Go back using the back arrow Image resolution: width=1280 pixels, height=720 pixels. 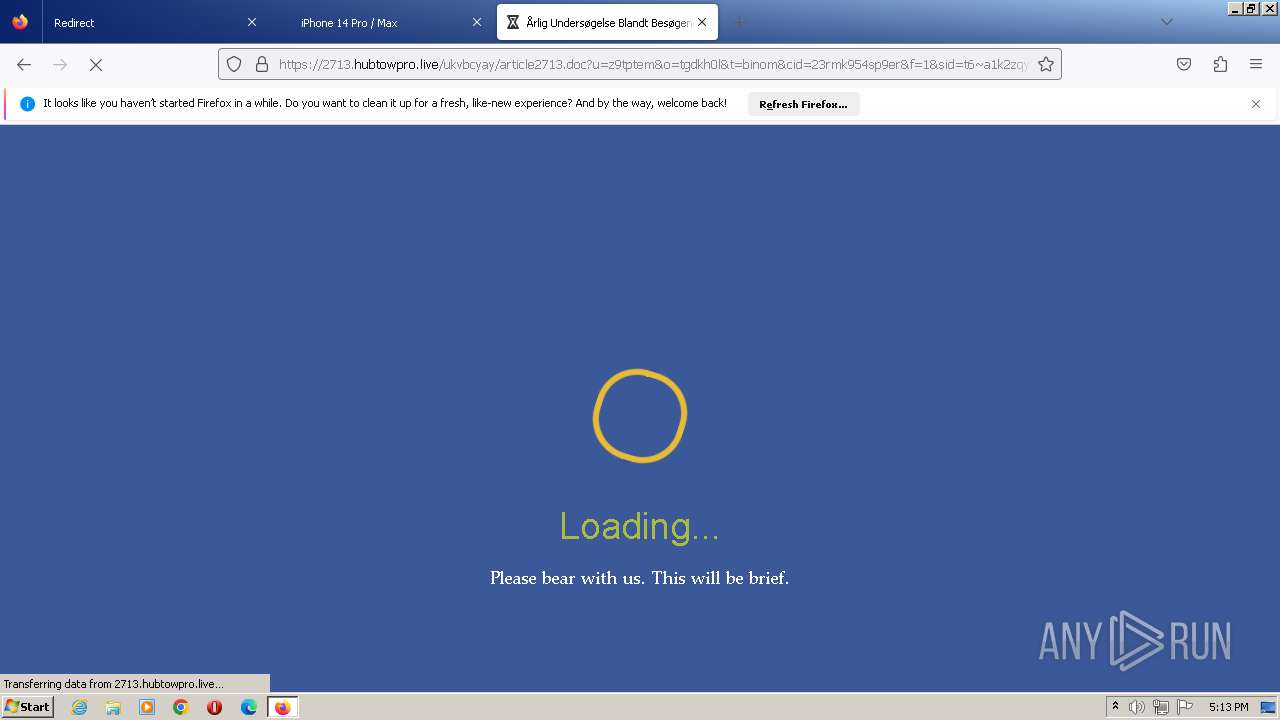pyautogui.click(x=24, y=64)
